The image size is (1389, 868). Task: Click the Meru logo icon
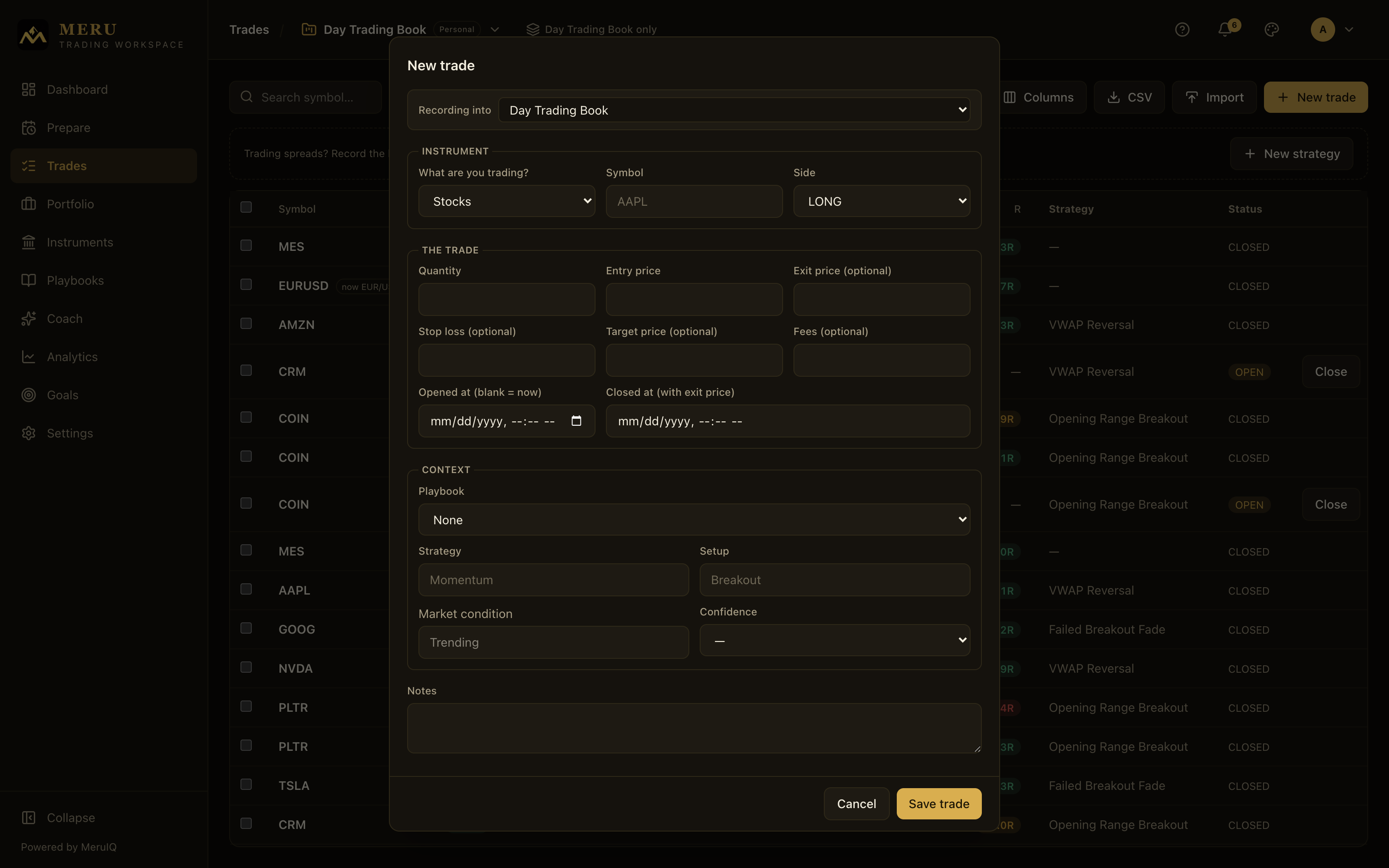click(x=33, y=36)
